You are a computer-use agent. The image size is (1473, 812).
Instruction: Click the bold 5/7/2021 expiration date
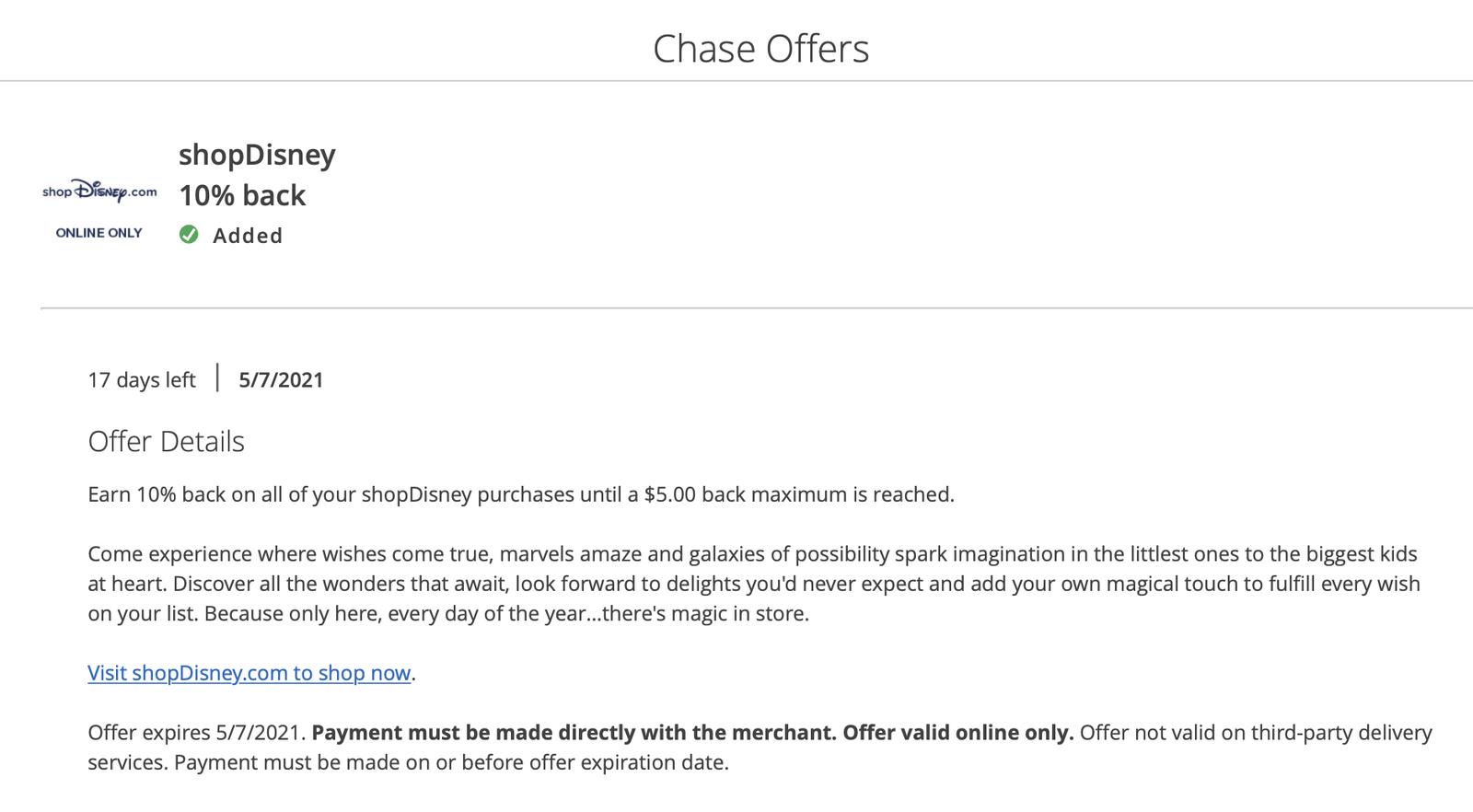click(x=281, y=380)
